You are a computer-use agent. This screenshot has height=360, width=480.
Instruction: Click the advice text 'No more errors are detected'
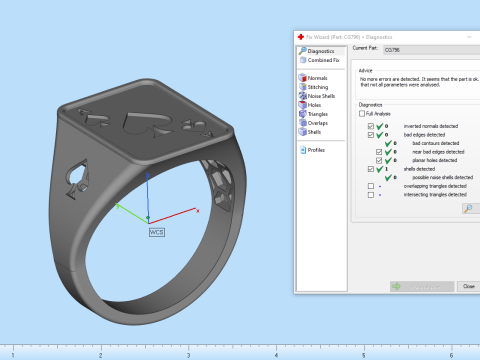click(x=390, y=79)
